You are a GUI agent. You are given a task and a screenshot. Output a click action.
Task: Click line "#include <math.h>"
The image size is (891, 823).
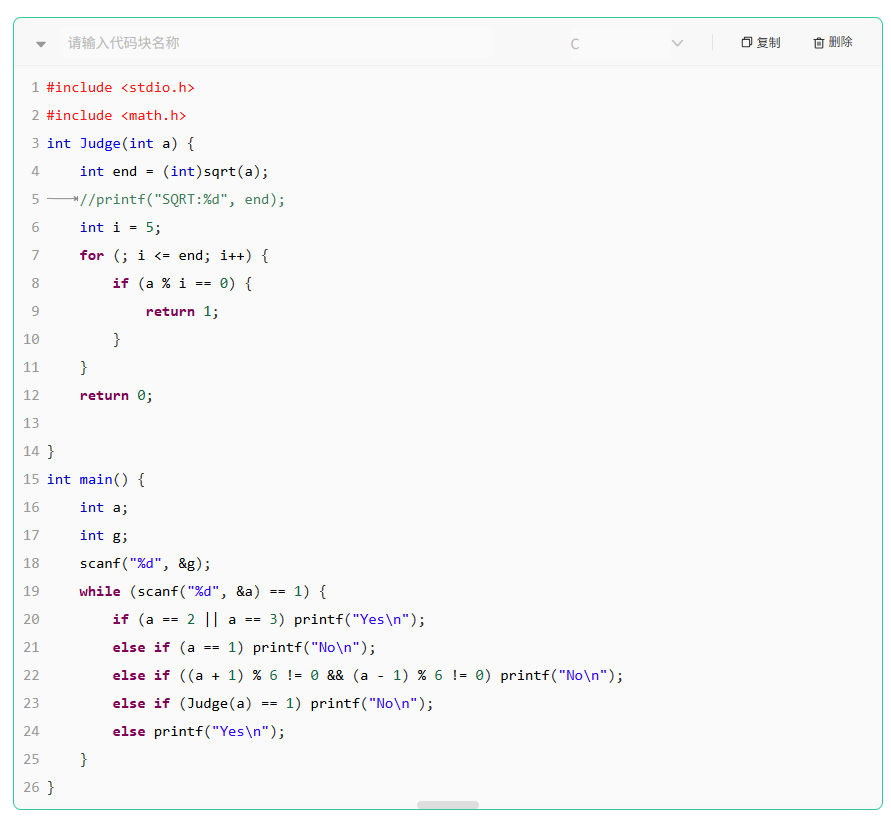[116, 115]
